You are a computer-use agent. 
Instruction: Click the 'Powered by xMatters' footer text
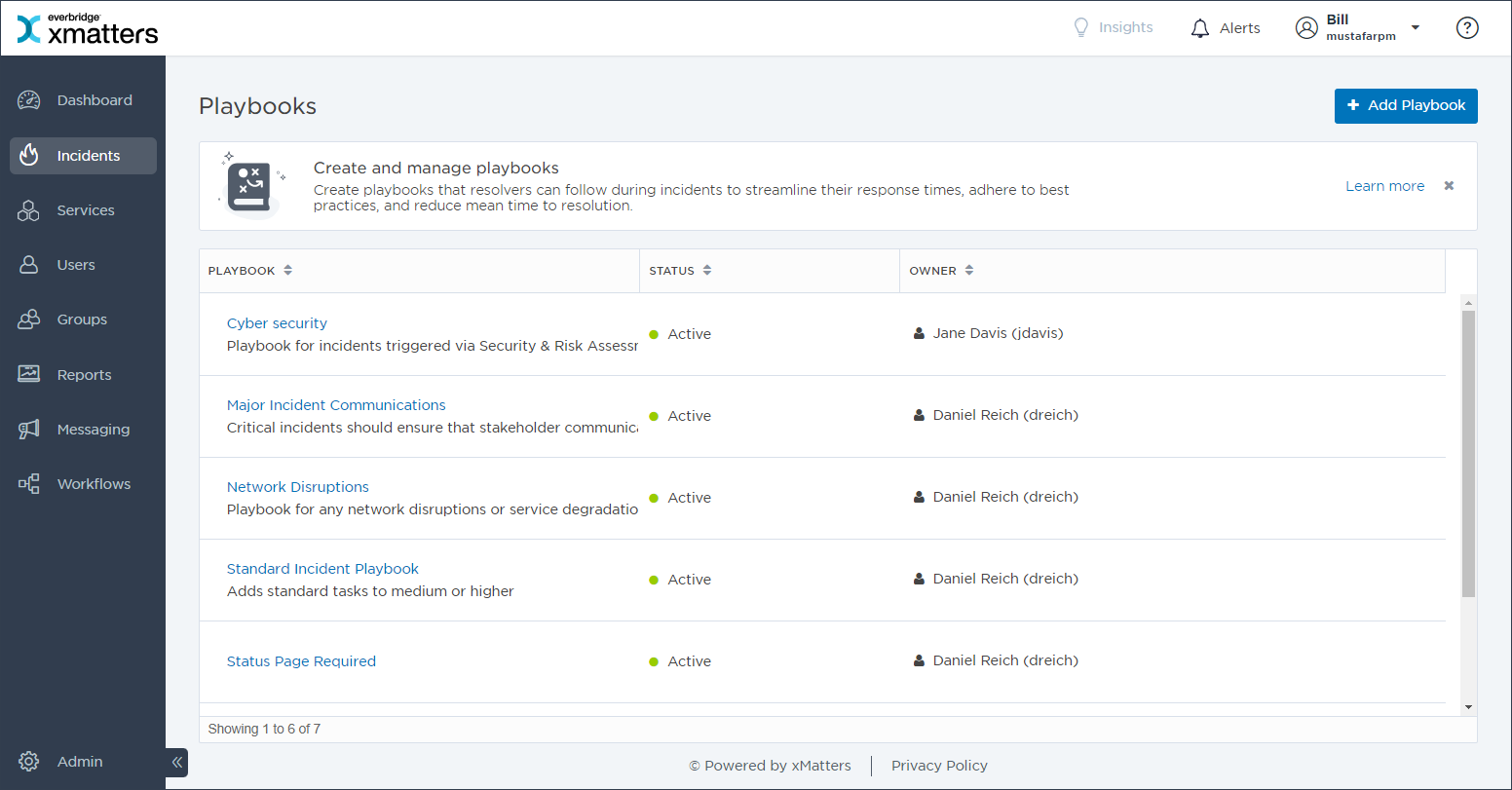[770, 766]
